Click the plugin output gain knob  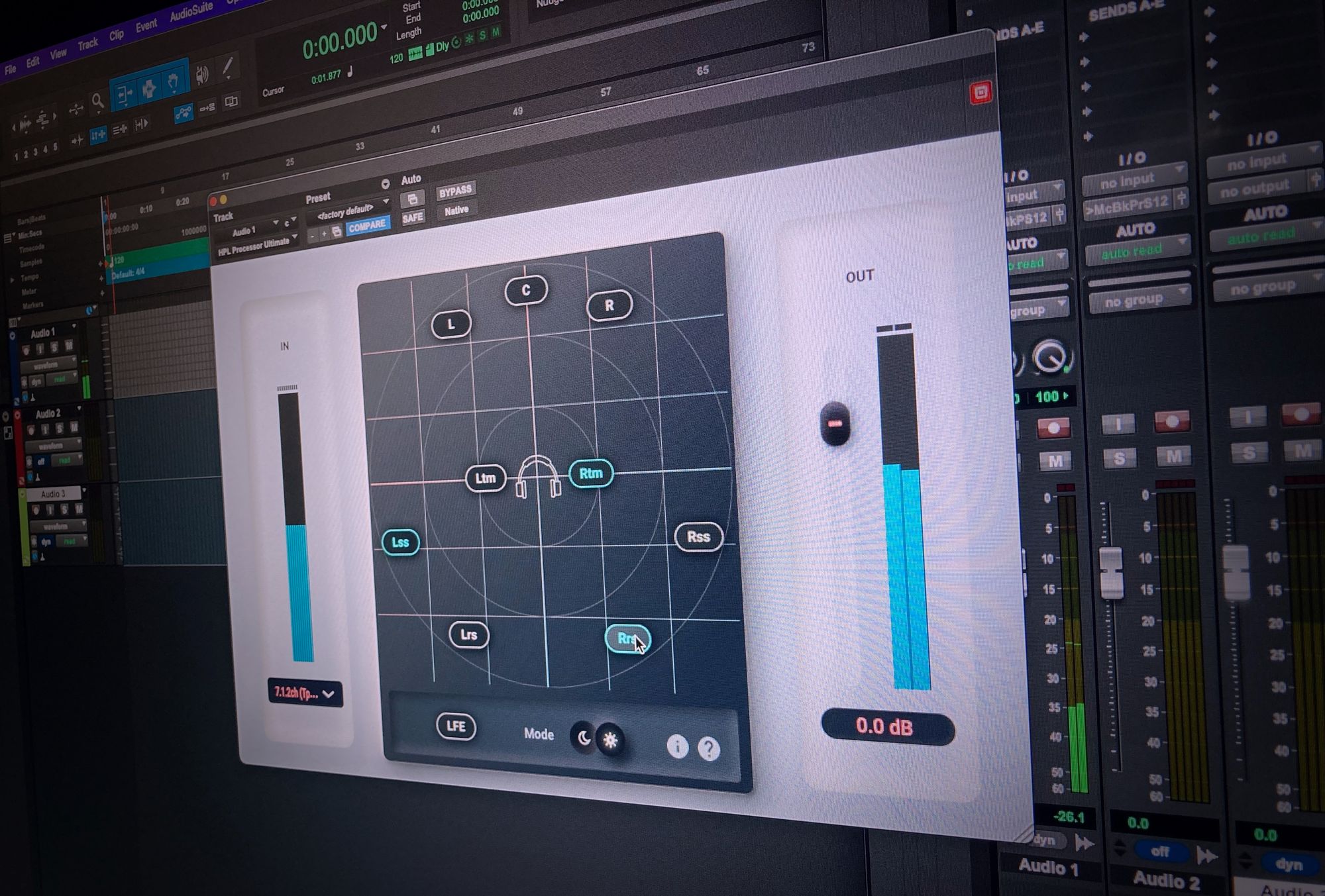click(835, 423)
